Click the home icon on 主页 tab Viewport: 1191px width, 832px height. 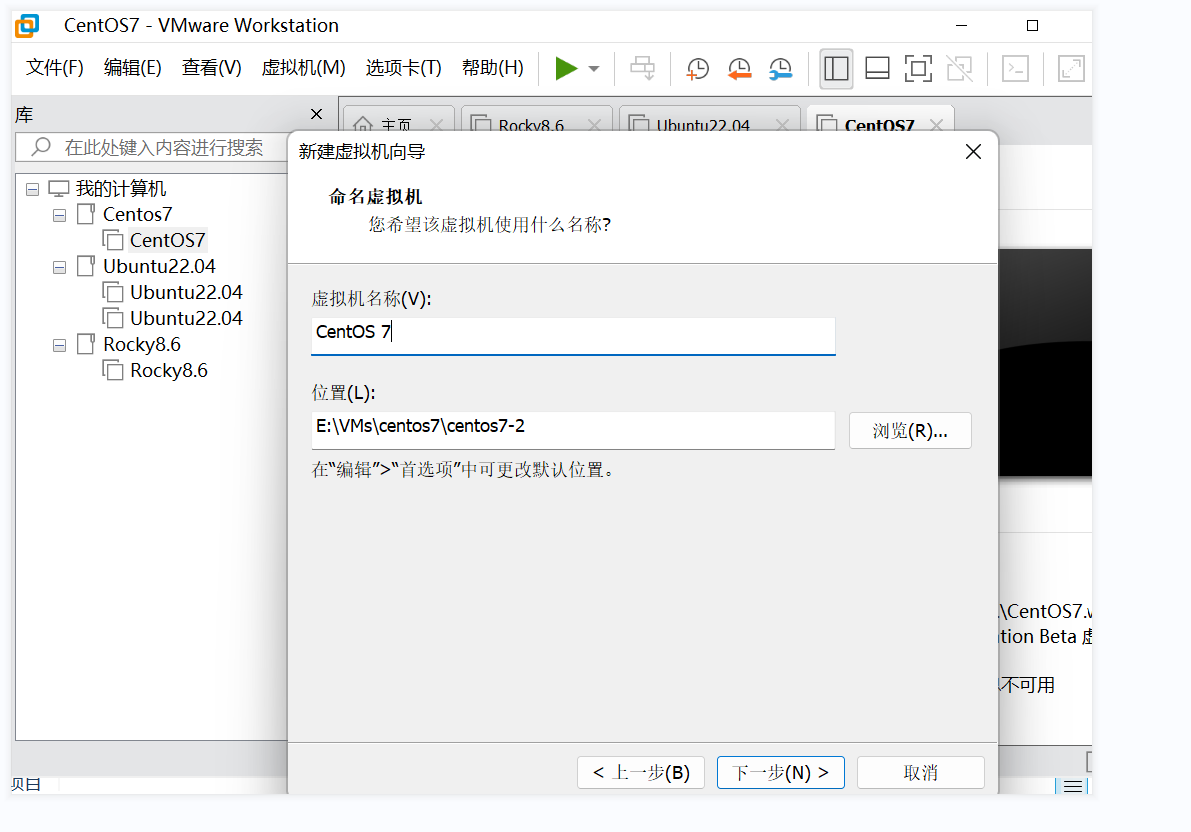363,125
